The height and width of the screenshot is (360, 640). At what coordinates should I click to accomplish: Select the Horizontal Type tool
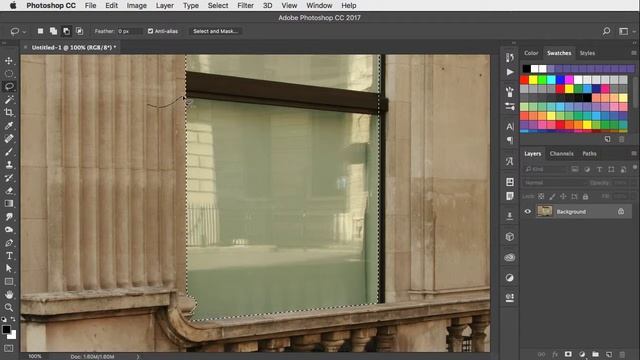coord(9,256)
